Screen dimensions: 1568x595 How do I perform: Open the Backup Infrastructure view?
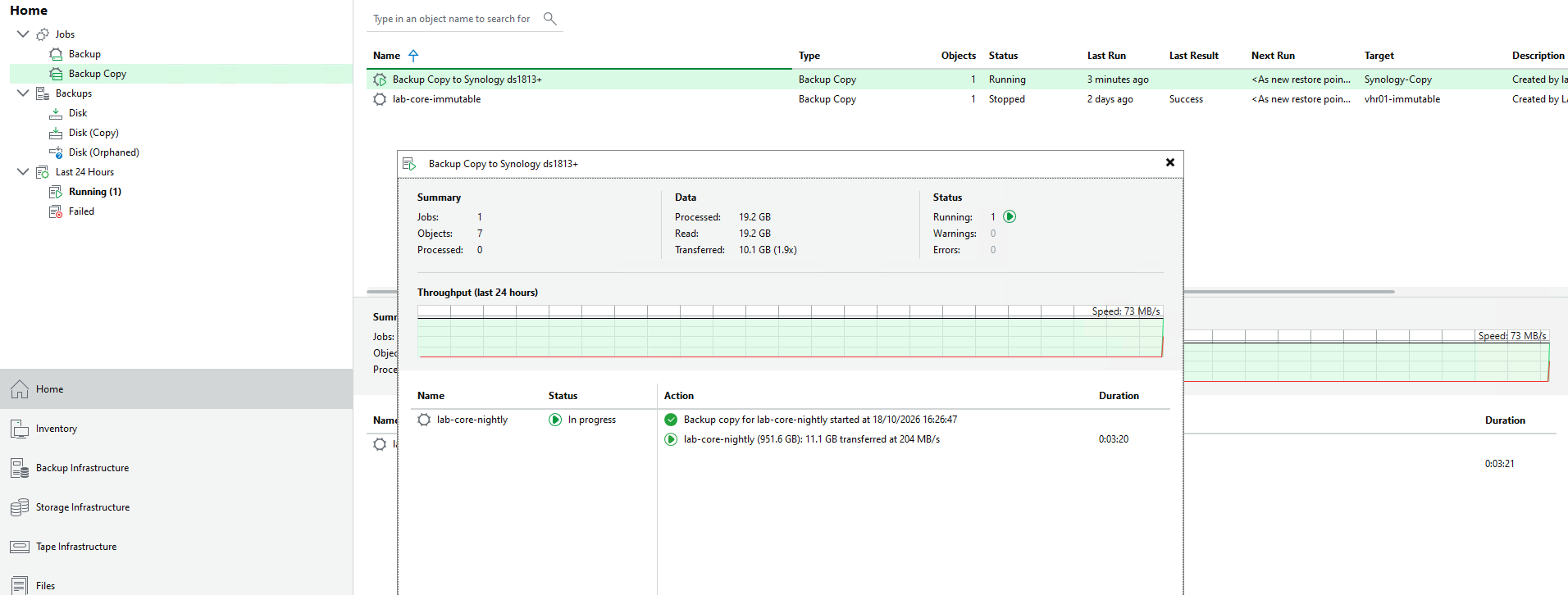(176, 468)
